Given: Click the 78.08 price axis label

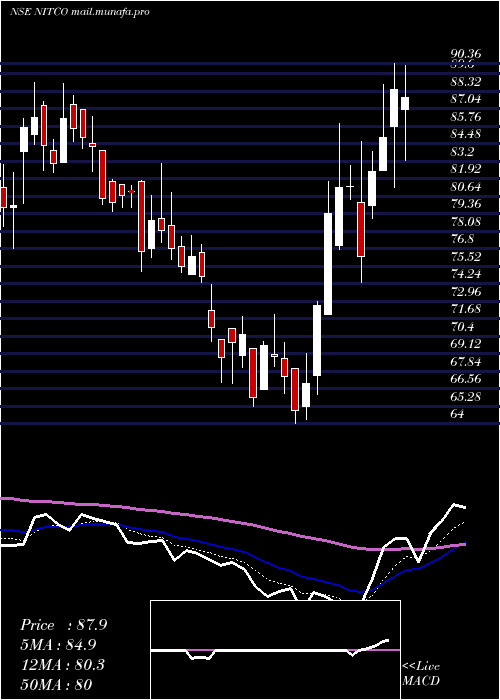Looking at the screenshot, I should point(466,222).
